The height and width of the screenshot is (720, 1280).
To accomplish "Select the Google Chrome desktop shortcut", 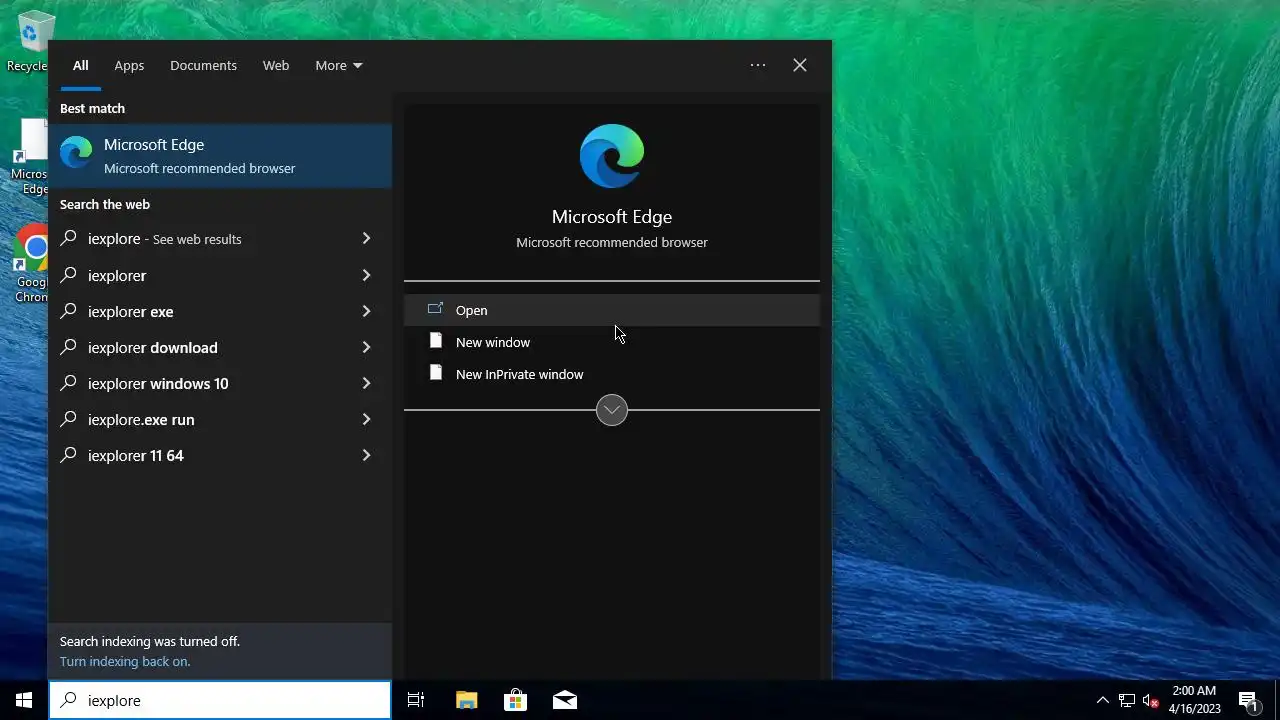I will (30, 264).
